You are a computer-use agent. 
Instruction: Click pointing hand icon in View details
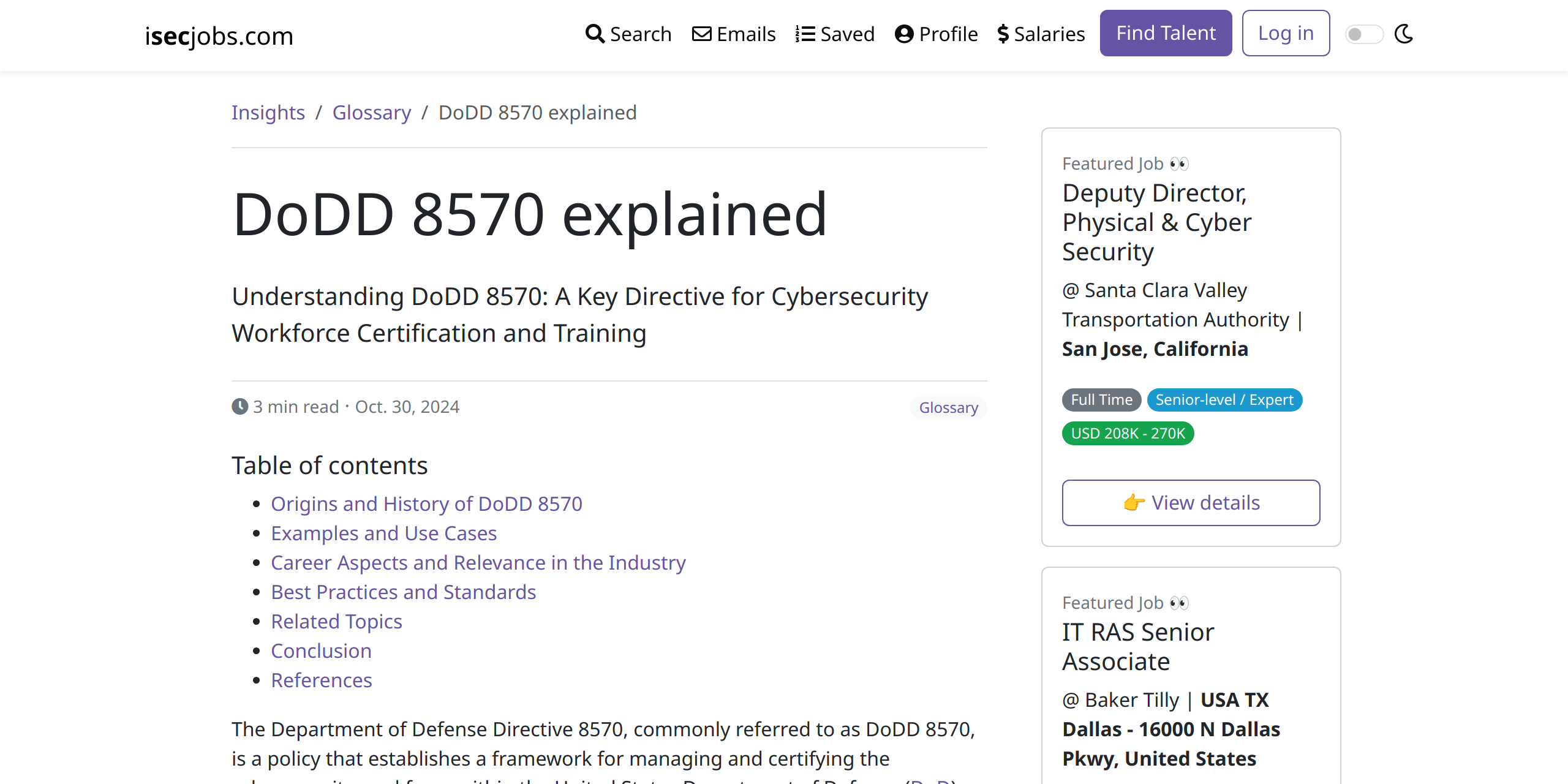[x=1134, y=503]
